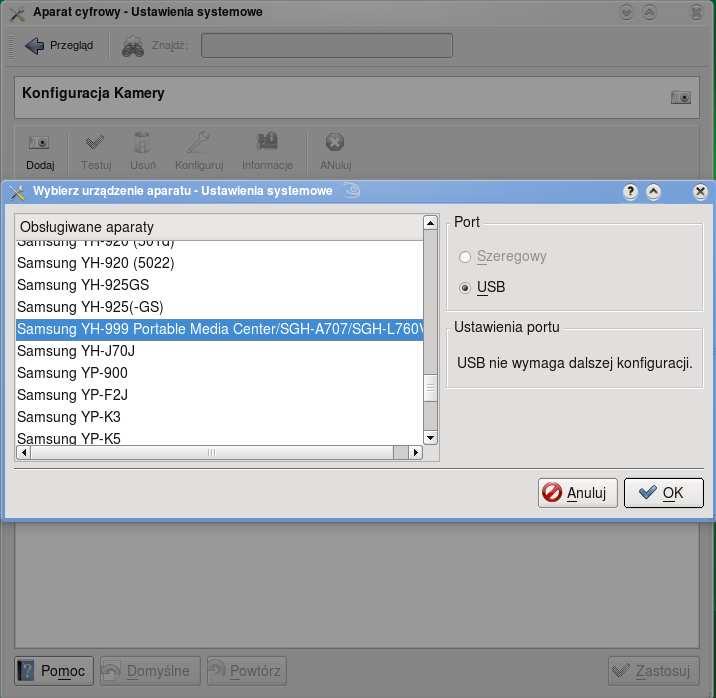Close the Wybierz urządzenie aparatu dialog
716x698 pixels.
[700, 192]
